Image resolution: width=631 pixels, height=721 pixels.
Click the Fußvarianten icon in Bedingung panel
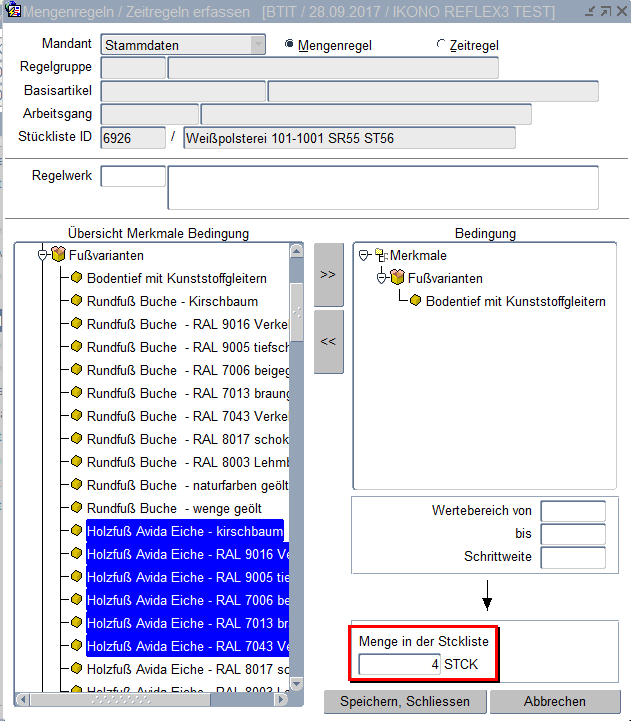[397, 278]
